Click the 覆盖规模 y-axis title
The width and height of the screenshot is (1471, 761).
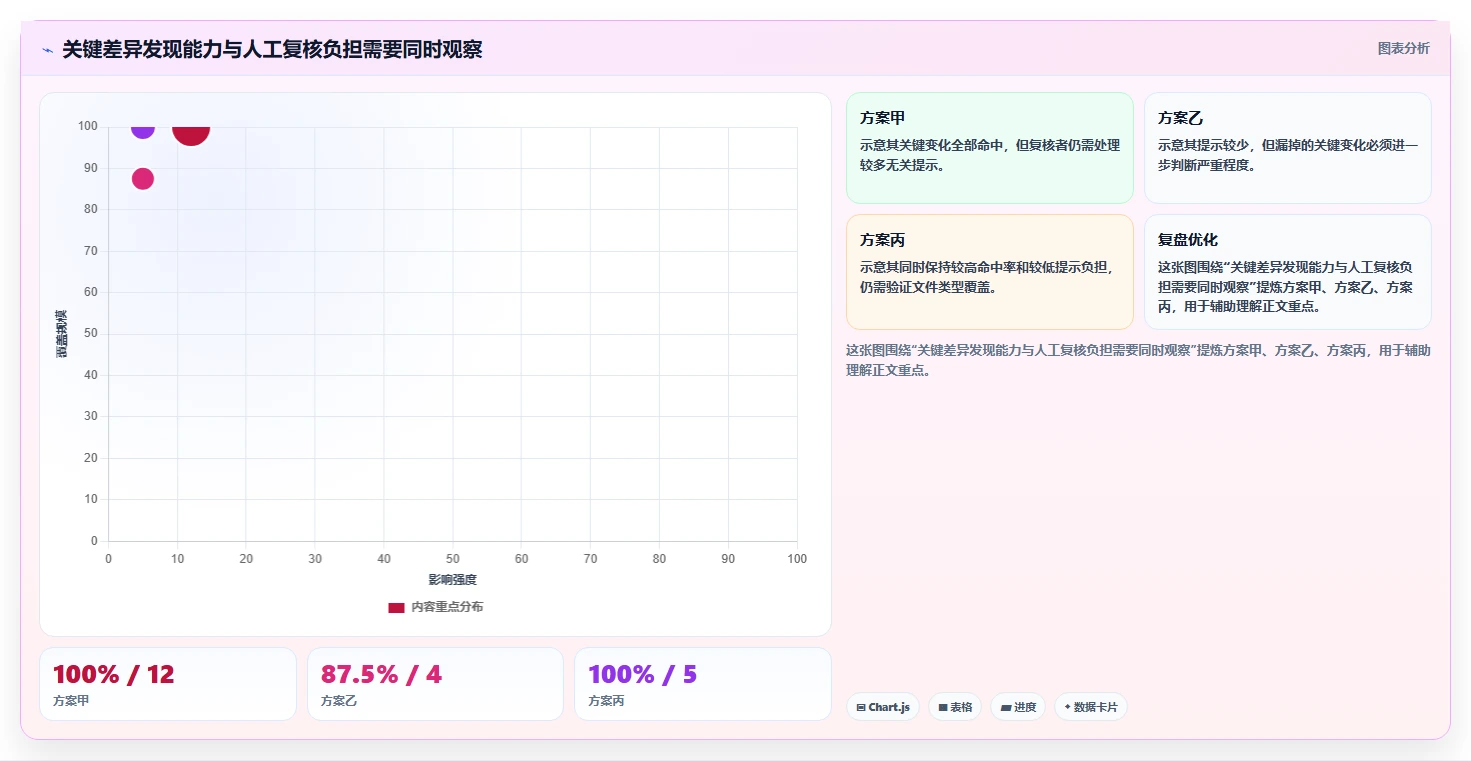(62, 334)
